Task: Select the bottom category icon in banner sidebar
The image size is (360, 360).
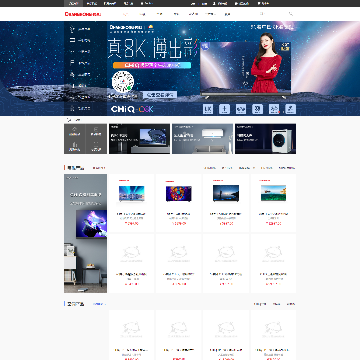Action: (x=73, y=108)
